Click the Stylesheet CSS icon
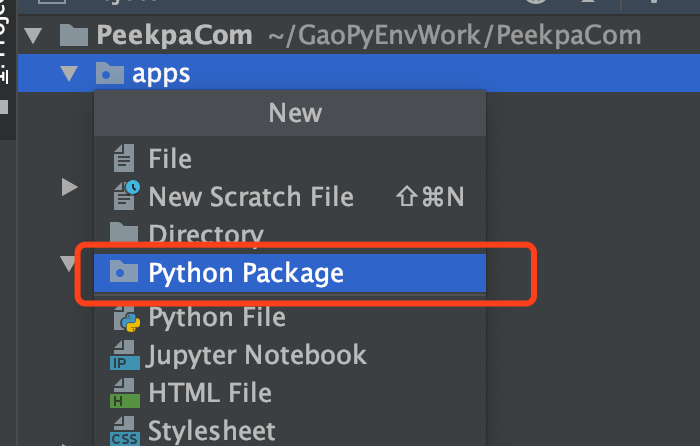This screenshot has width=700, height=446. pyautogui.click(x=125, y=431)
